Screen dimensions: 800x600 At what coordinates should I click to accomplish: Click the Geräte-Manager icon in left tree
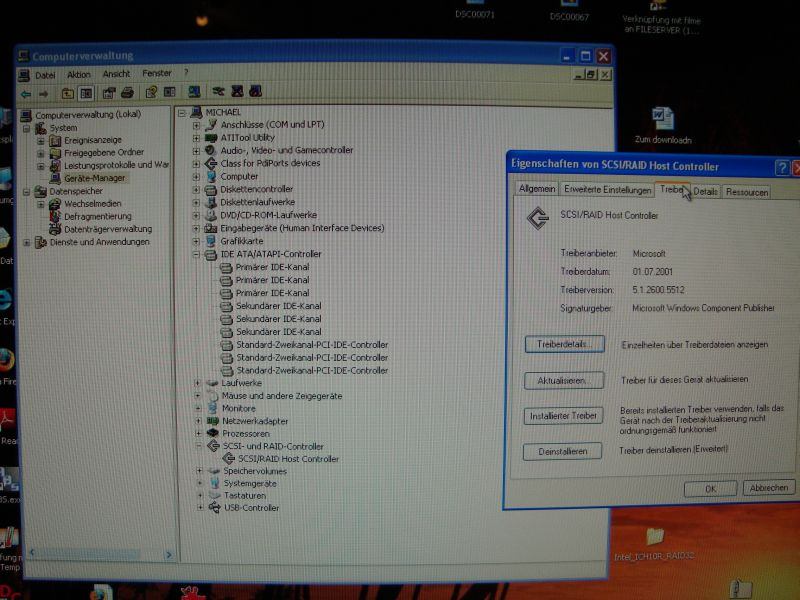click(x=55, y=179)
